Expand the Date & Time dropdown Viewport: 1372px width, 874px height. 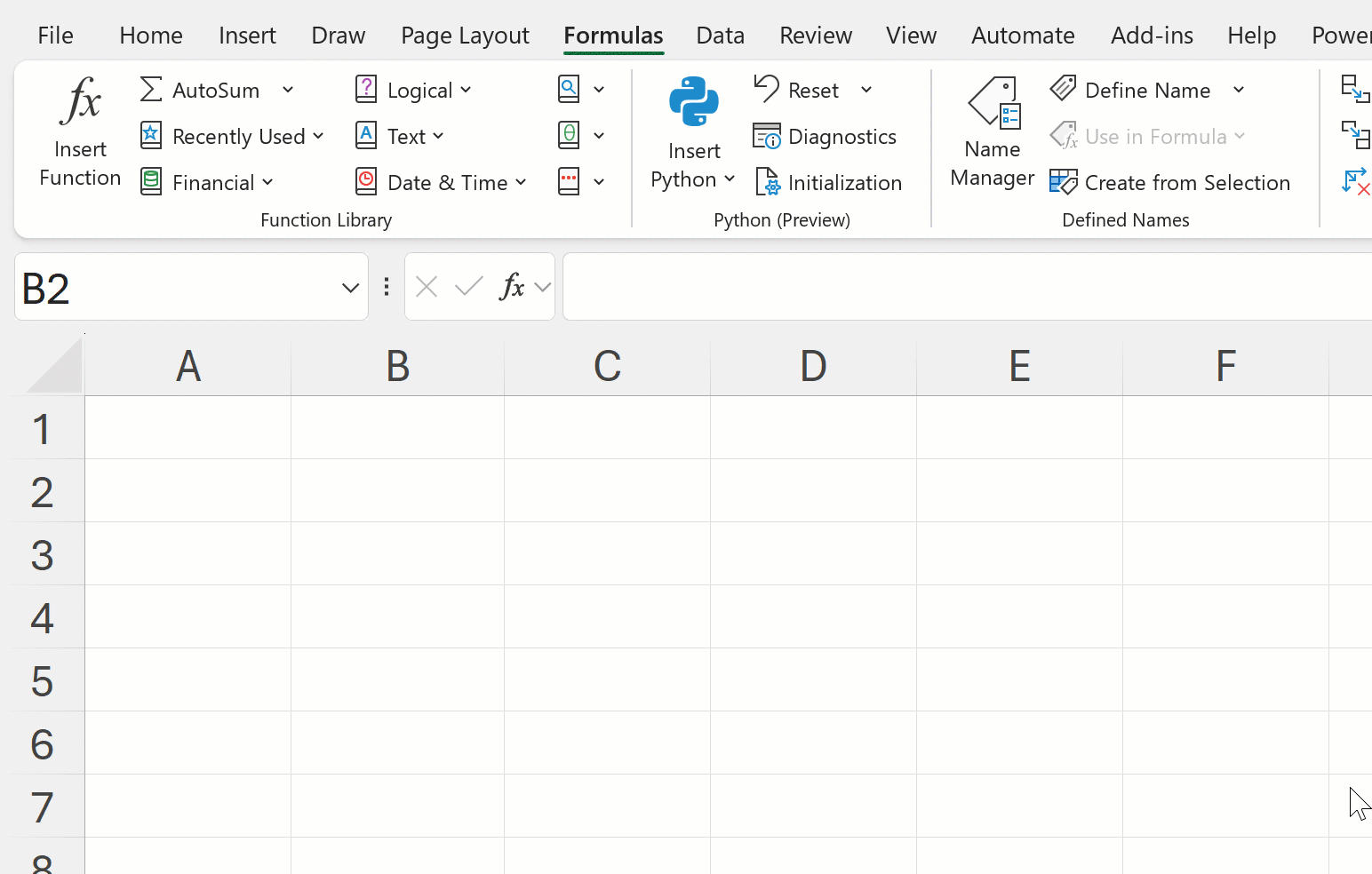click(x=521, y=182)
